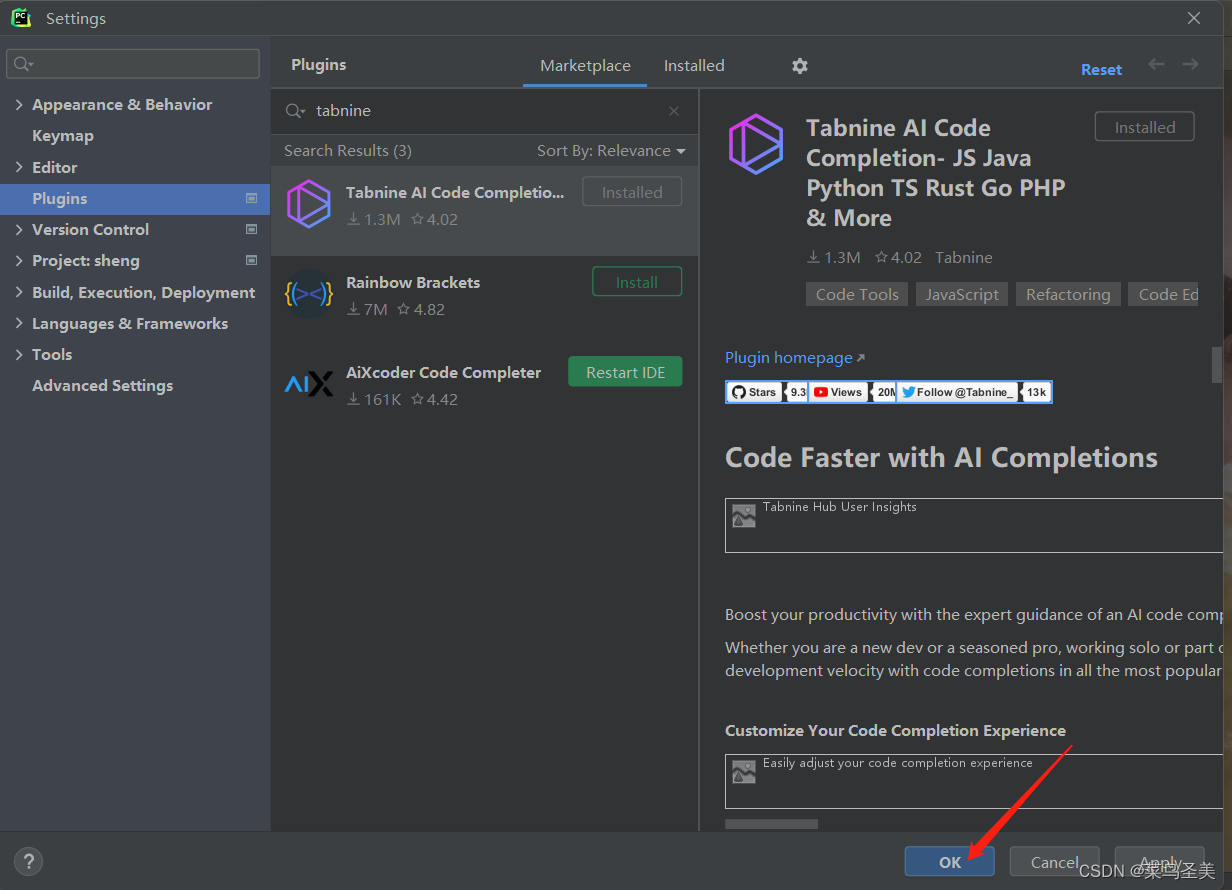Select the AiXcoder Code Completer row title

(443, 373)
